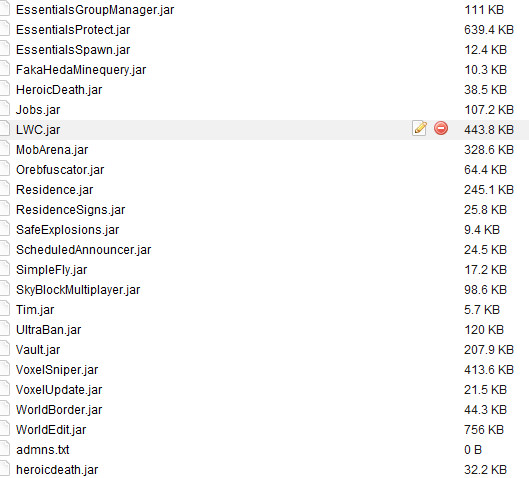Select EssentialsProtect.jar in the file list
Viewport: 529px width, 478px height.
73,30
